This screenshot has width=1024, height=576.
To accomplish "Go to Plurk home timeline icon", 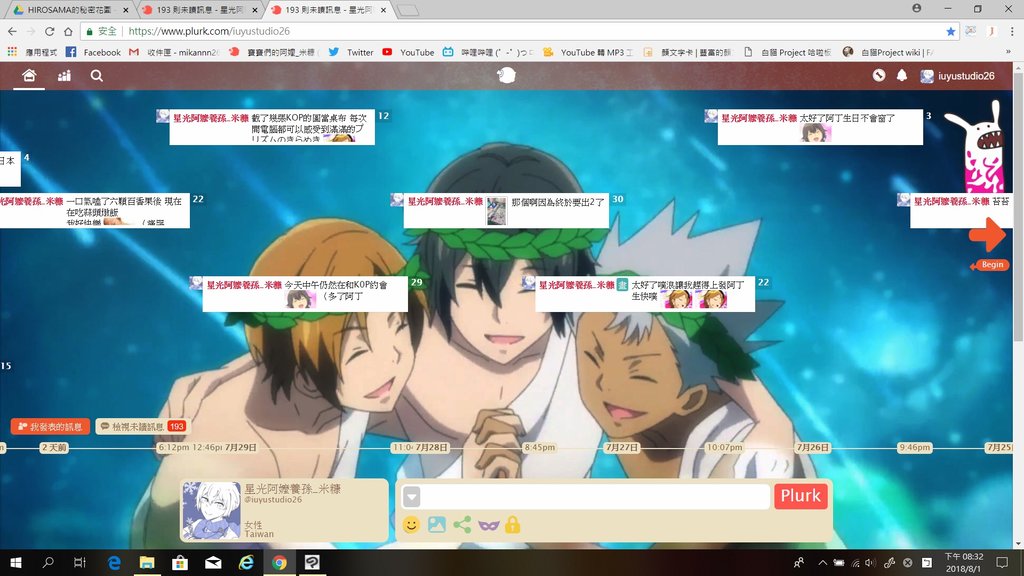I will point(29,76).
